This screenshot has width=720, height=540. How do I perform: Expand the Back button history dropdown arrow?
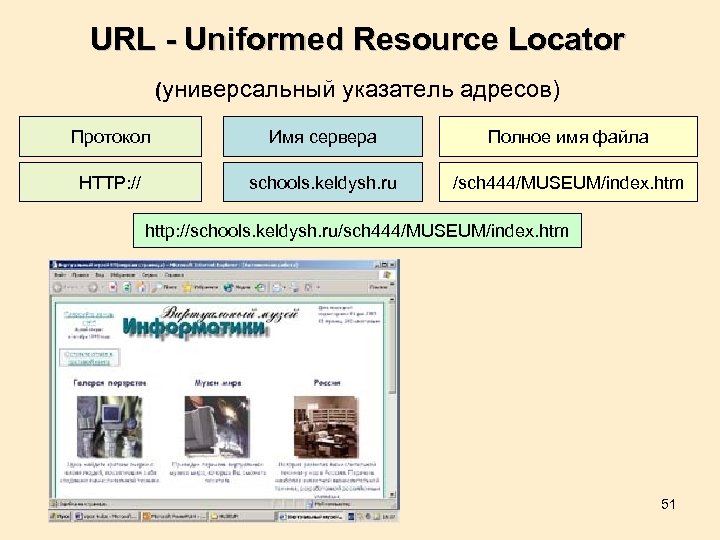pos(82,287)
